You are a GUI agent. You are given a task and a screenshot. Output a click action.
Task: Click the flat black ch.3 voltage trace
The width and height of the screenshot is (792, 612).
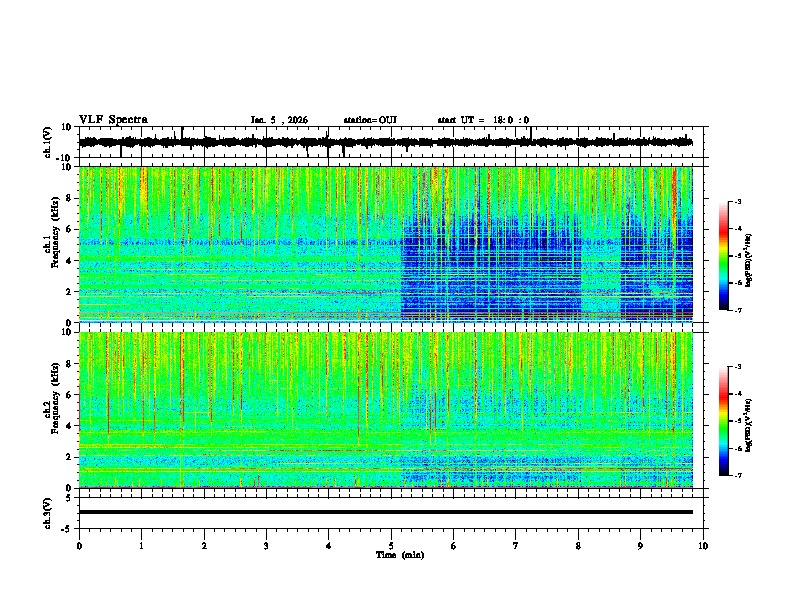[385, 512]
